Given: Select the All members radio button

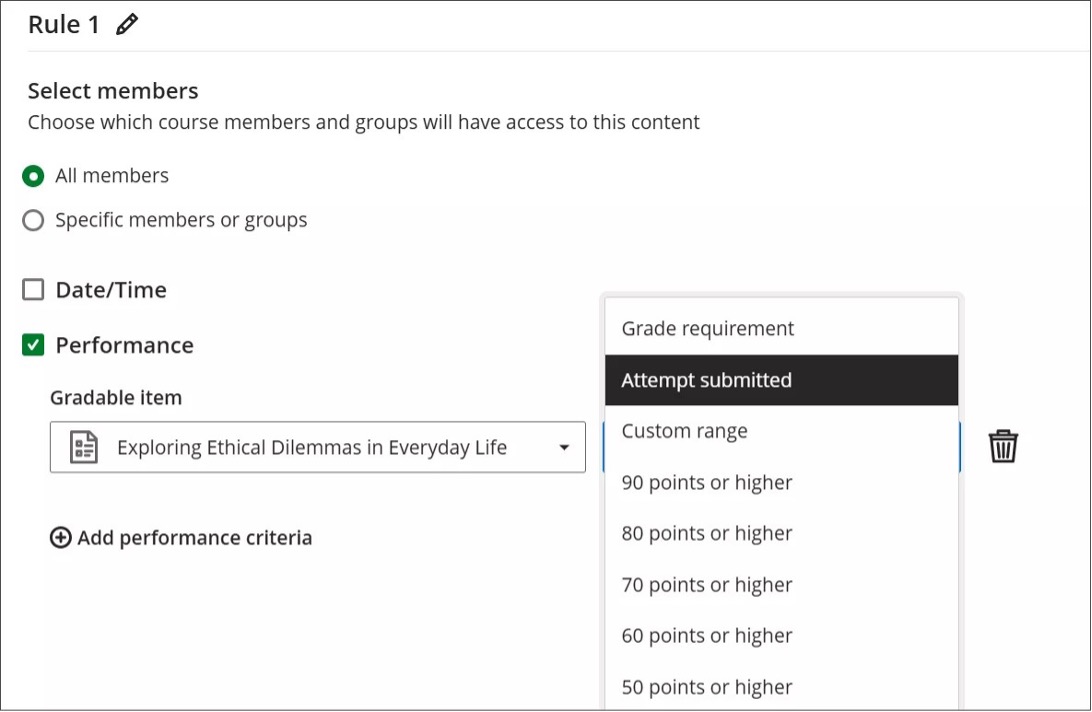Looking at the screenshot, I should [x=35, y=175].
